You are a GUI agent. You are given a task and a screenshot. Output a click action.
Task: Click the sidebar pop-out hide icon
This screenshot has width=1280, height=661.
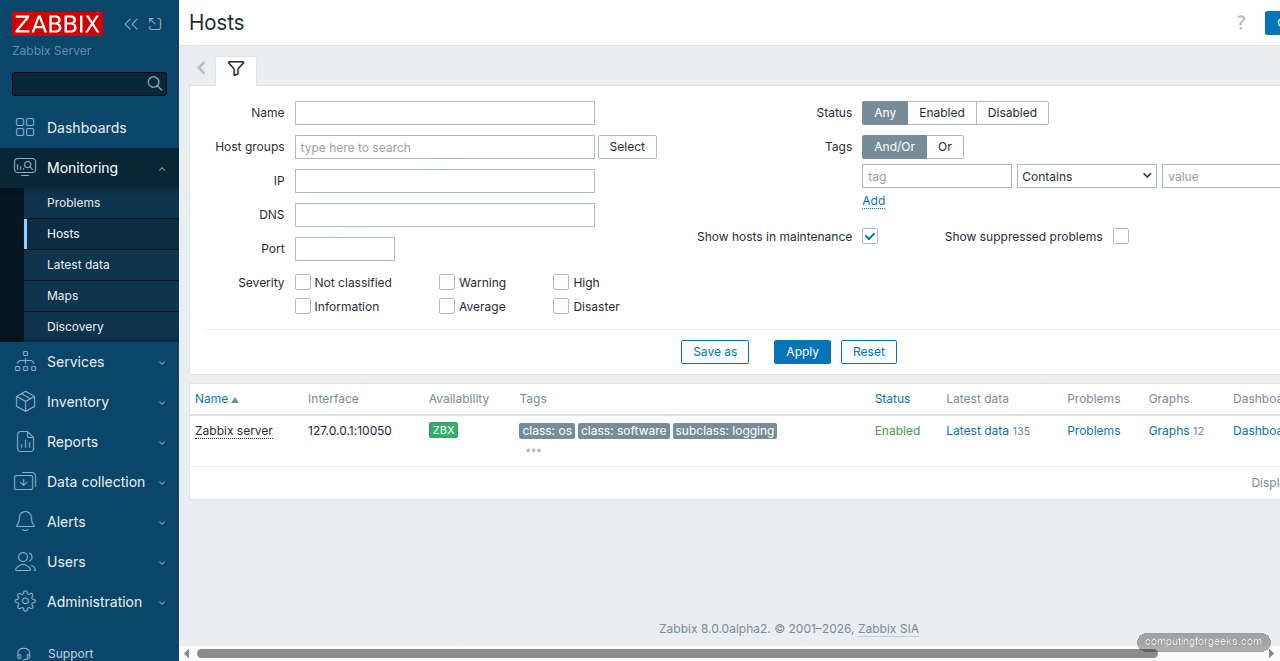pos(155,23)
